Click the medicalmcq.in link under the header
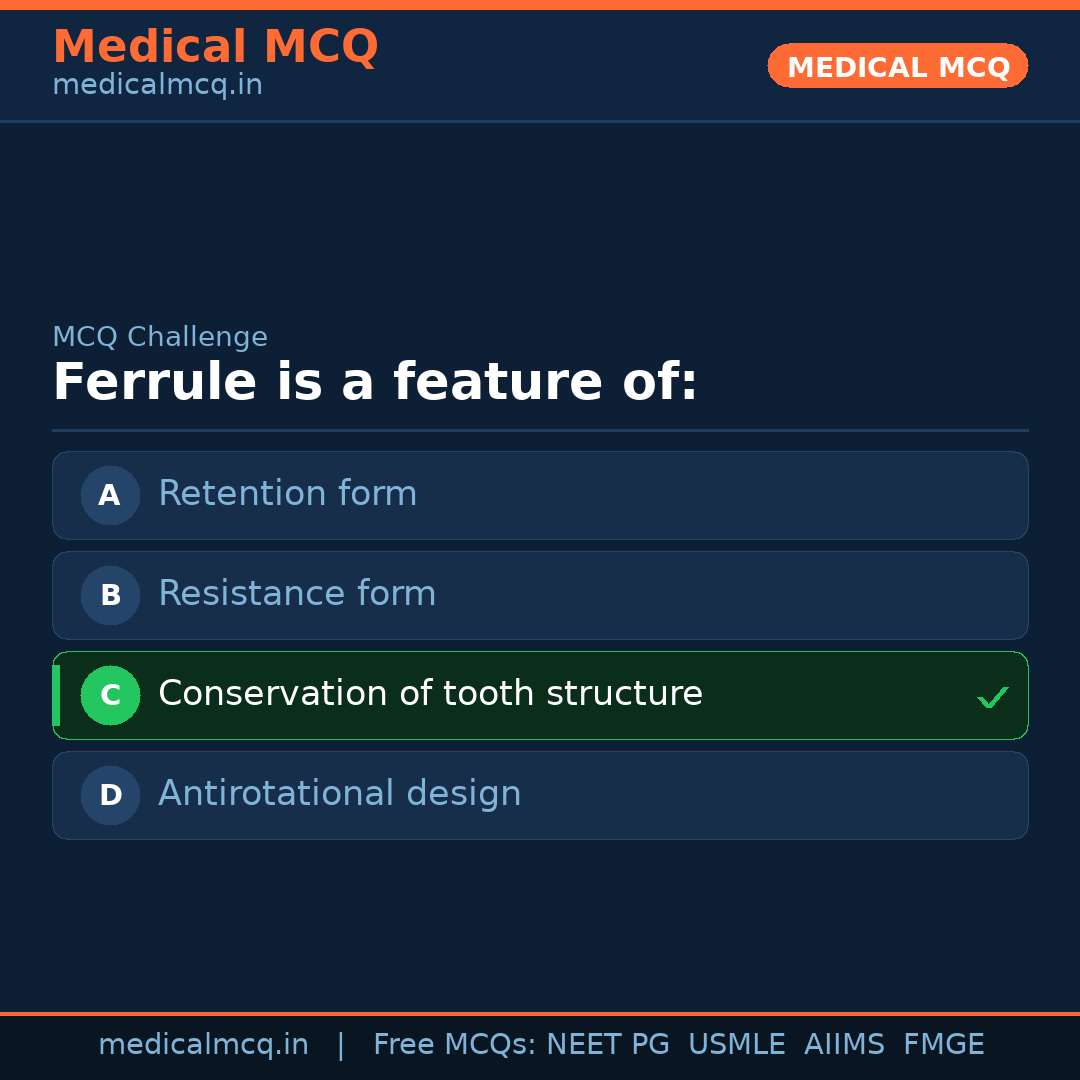Image resolution: width=1080 pixels, height=1080 pixels. (x=156, y=84)
